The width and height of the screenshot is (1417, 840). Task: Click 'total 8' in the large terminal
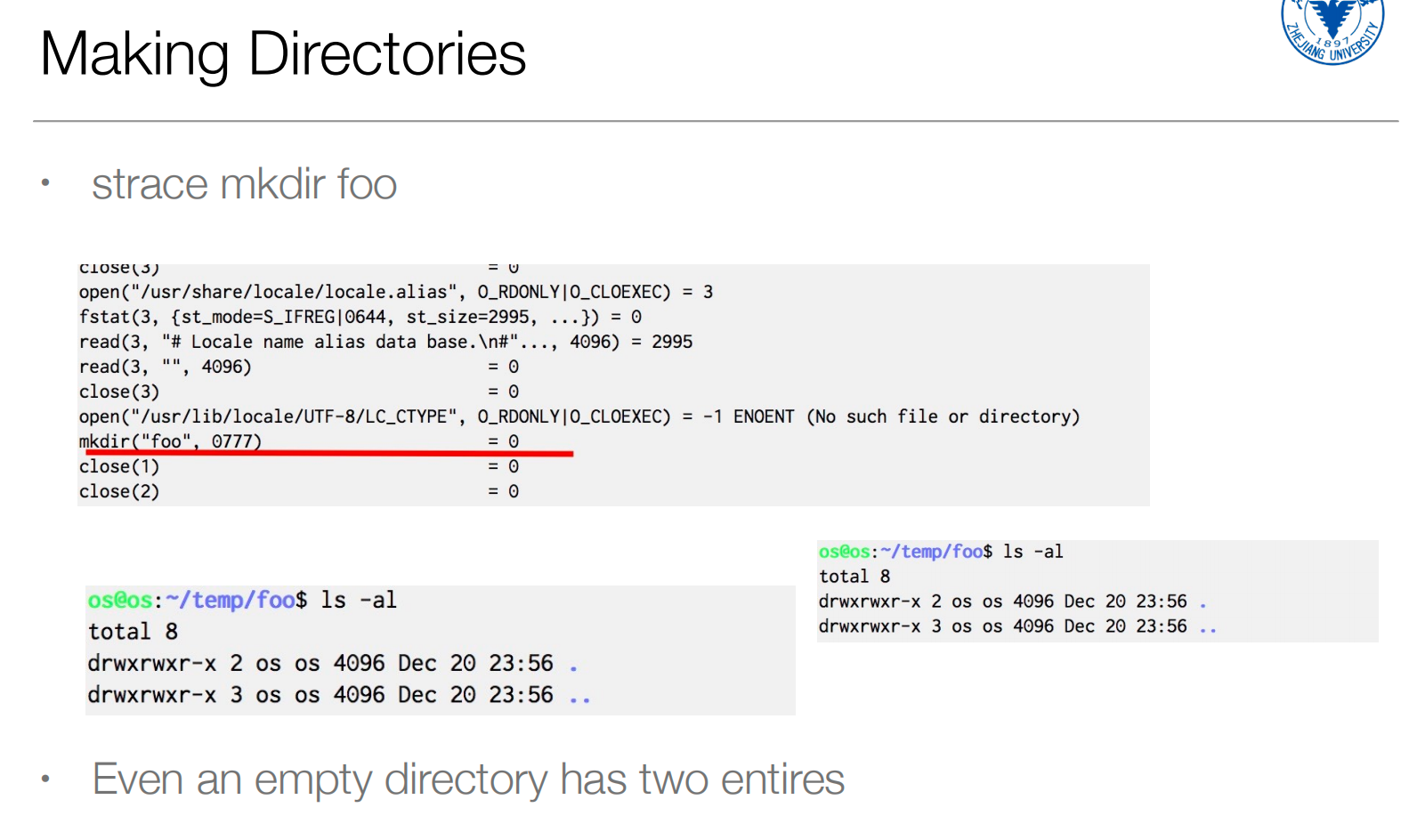(133, 632)
